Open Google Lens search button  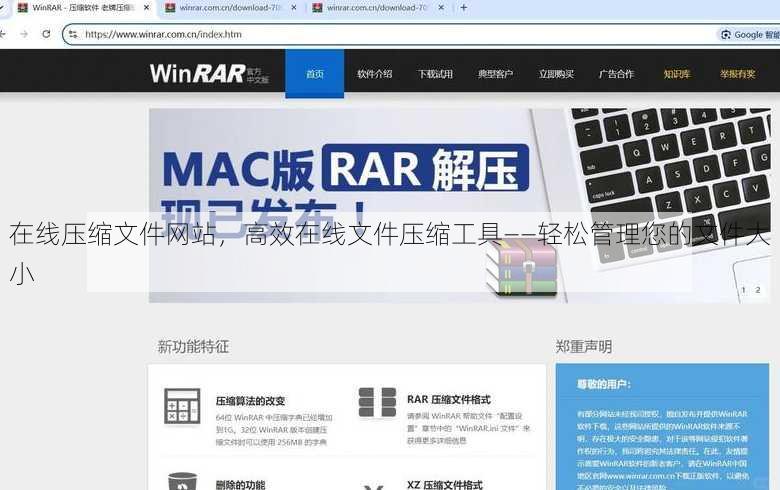coord(749,34)
